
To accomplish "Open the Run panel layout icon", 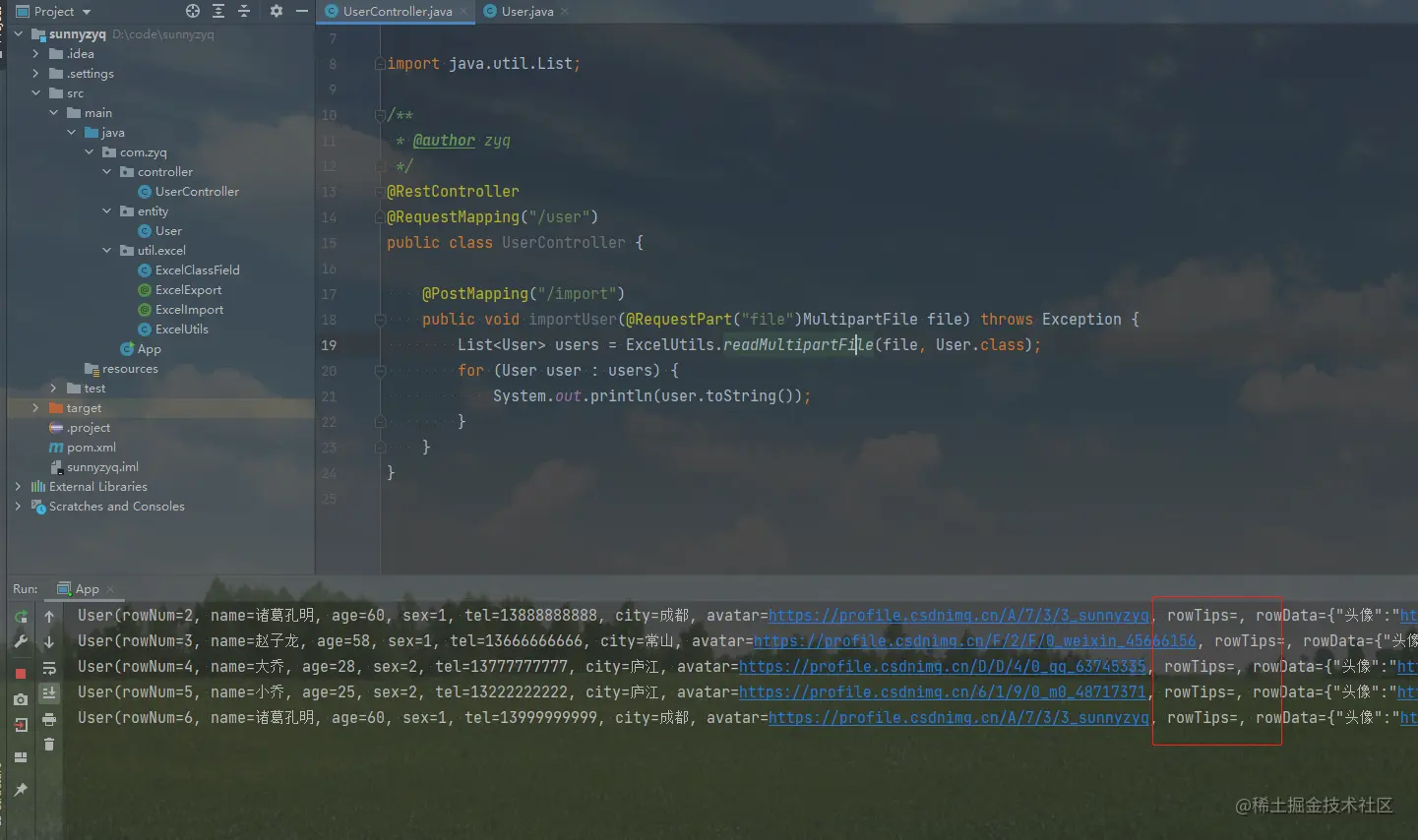I will [x=21, y=757].
